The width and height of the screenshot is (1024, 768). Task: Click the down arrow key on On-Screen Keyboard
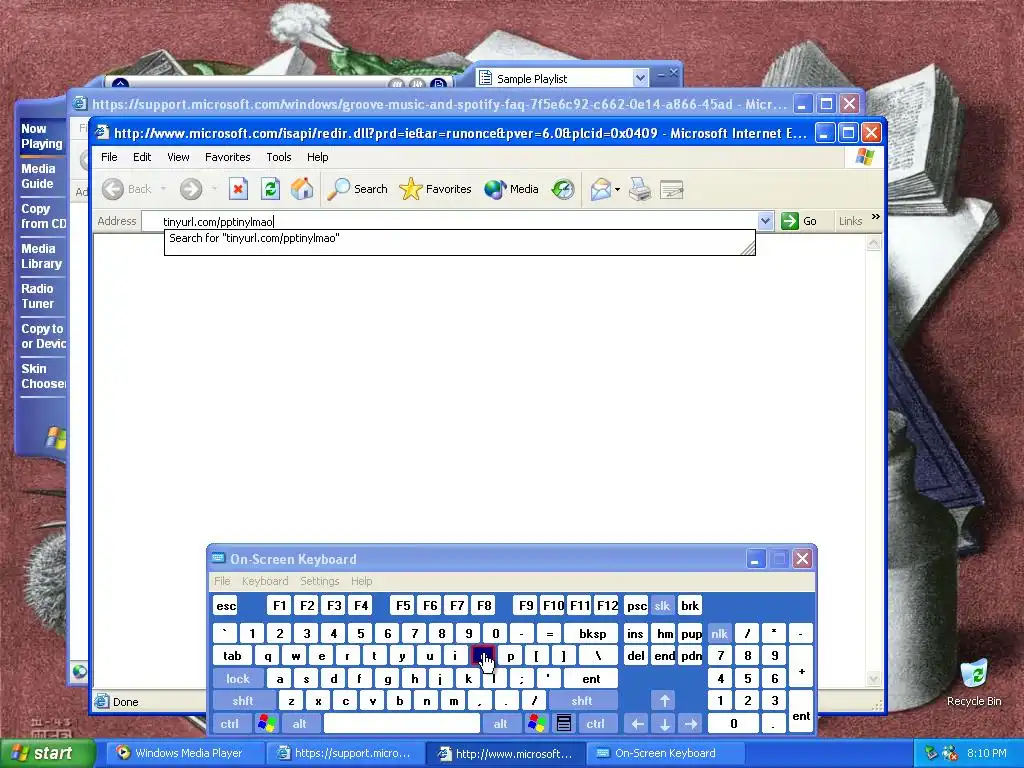point(664,724)
